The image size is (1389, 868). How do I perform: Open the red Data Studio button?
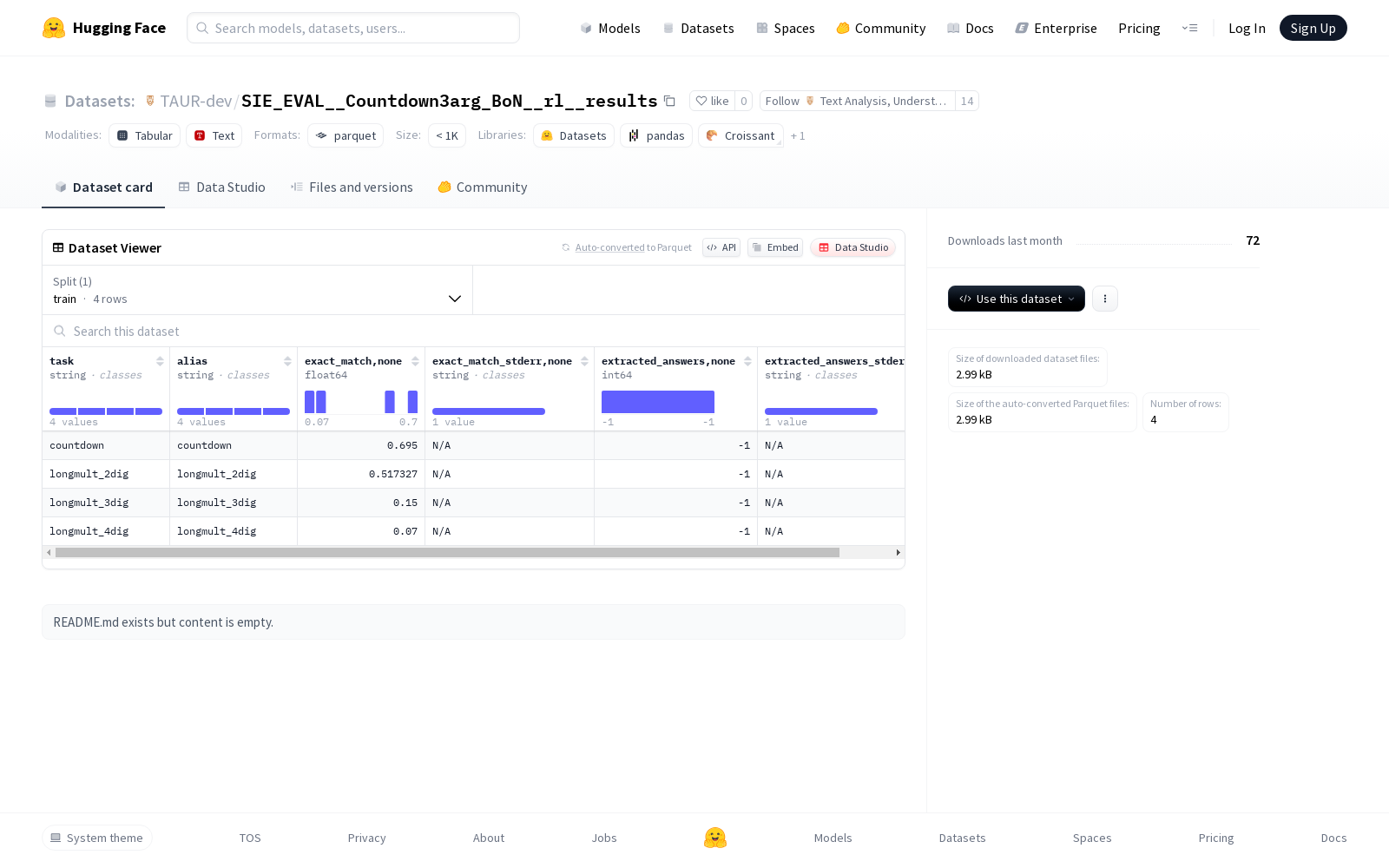(x=853, y=247)
